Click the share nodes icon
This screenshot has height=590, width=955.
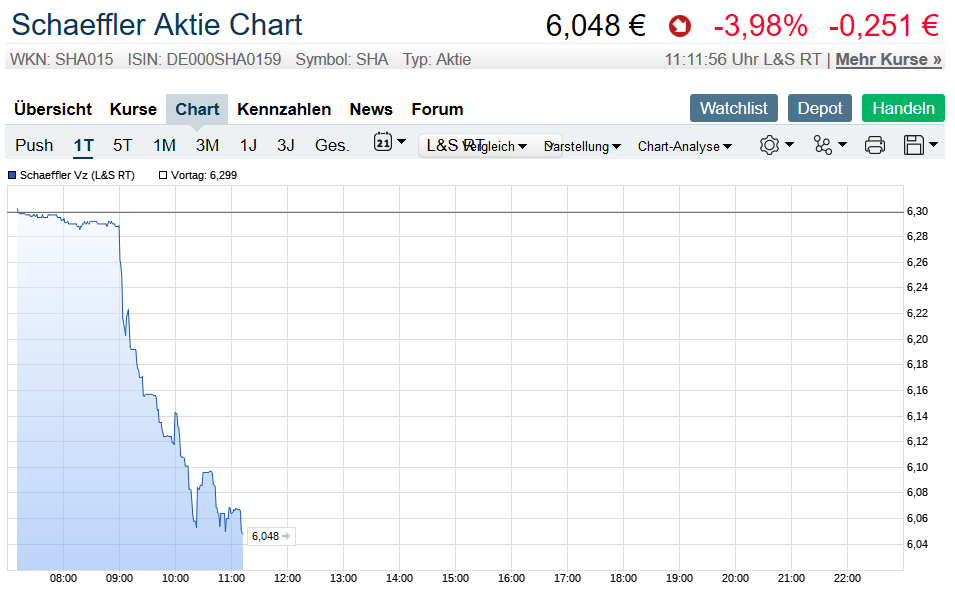click(x=823, y=146)
